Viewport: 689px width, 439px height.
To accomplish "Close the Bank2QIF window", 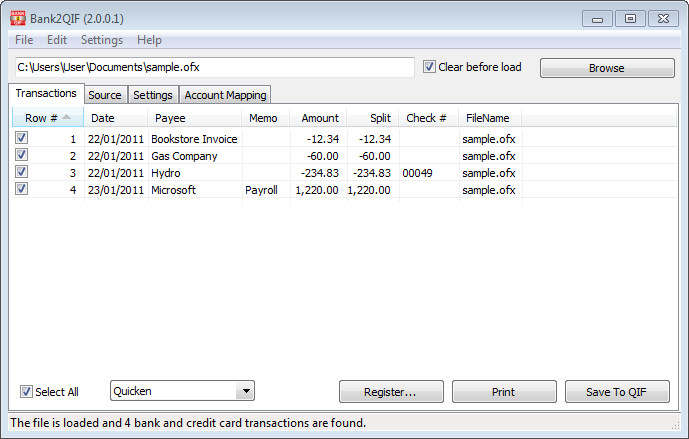I will coord(664,19).
